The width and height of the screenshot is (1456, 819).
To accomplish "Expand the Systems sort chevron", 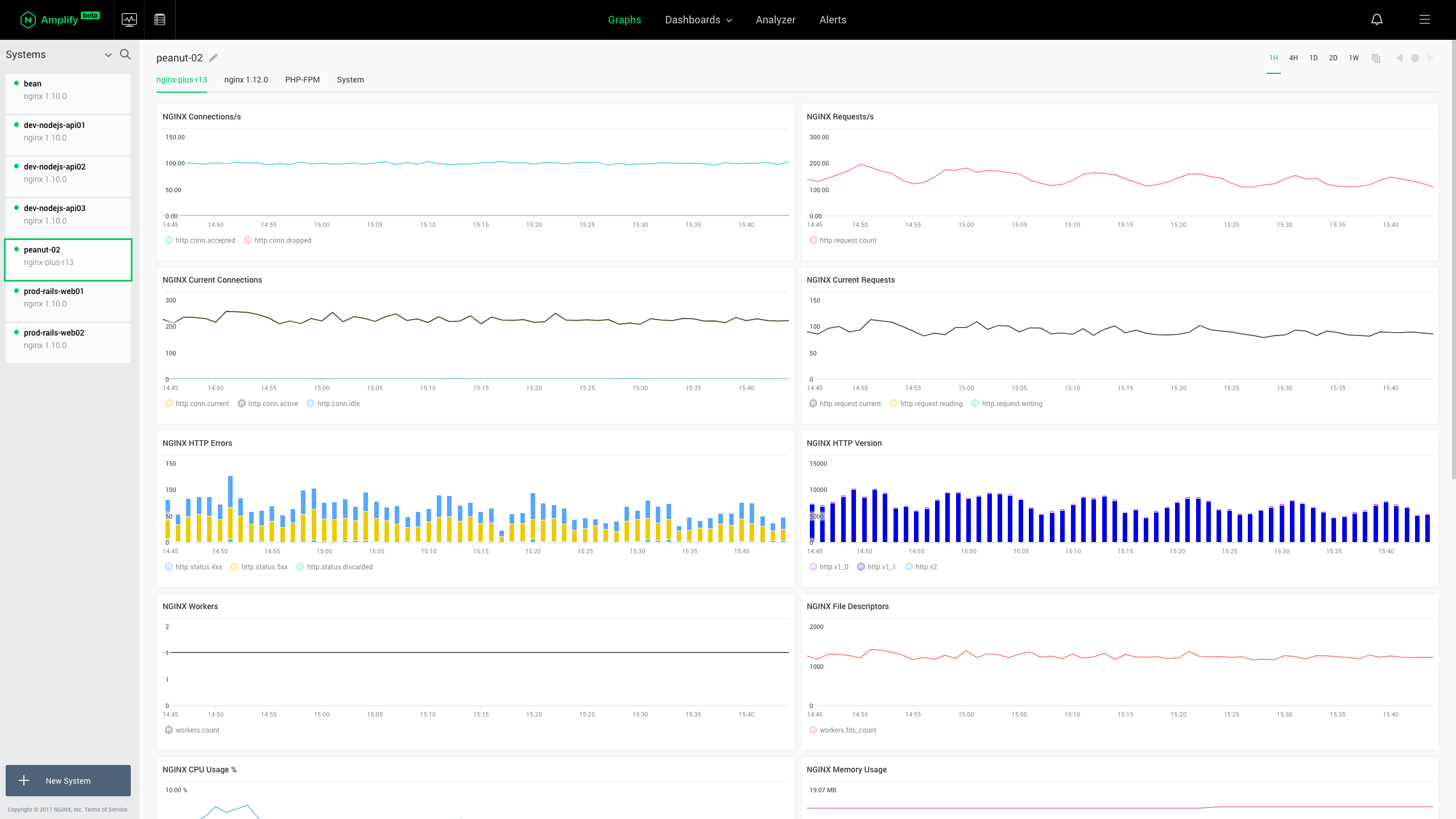I will 108,55.
